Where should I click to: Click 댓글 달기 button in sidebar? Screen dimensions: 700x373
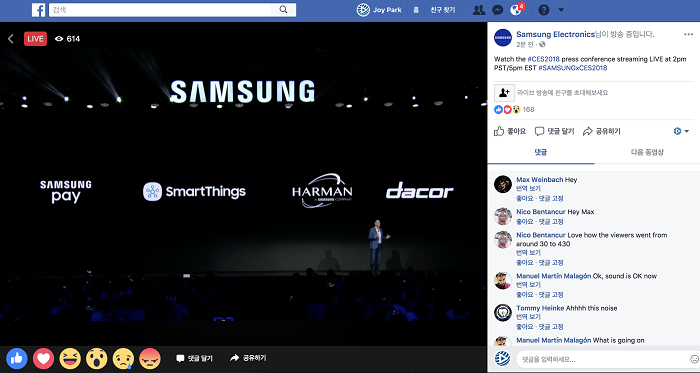(x=554, y=131)
